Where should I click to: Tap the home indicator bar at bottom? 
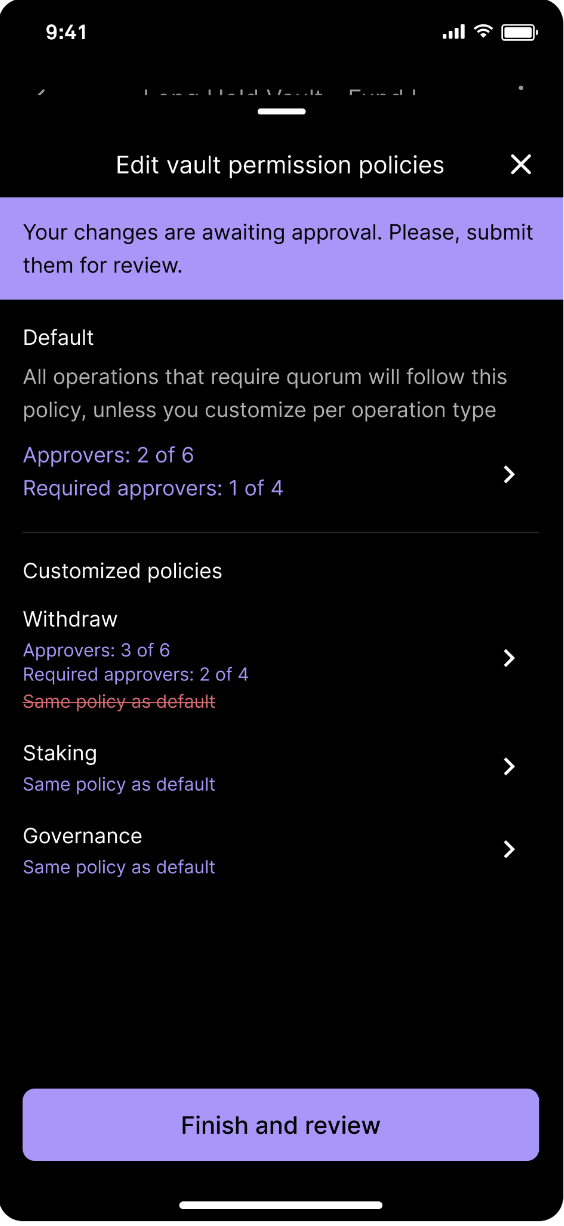281,1205
